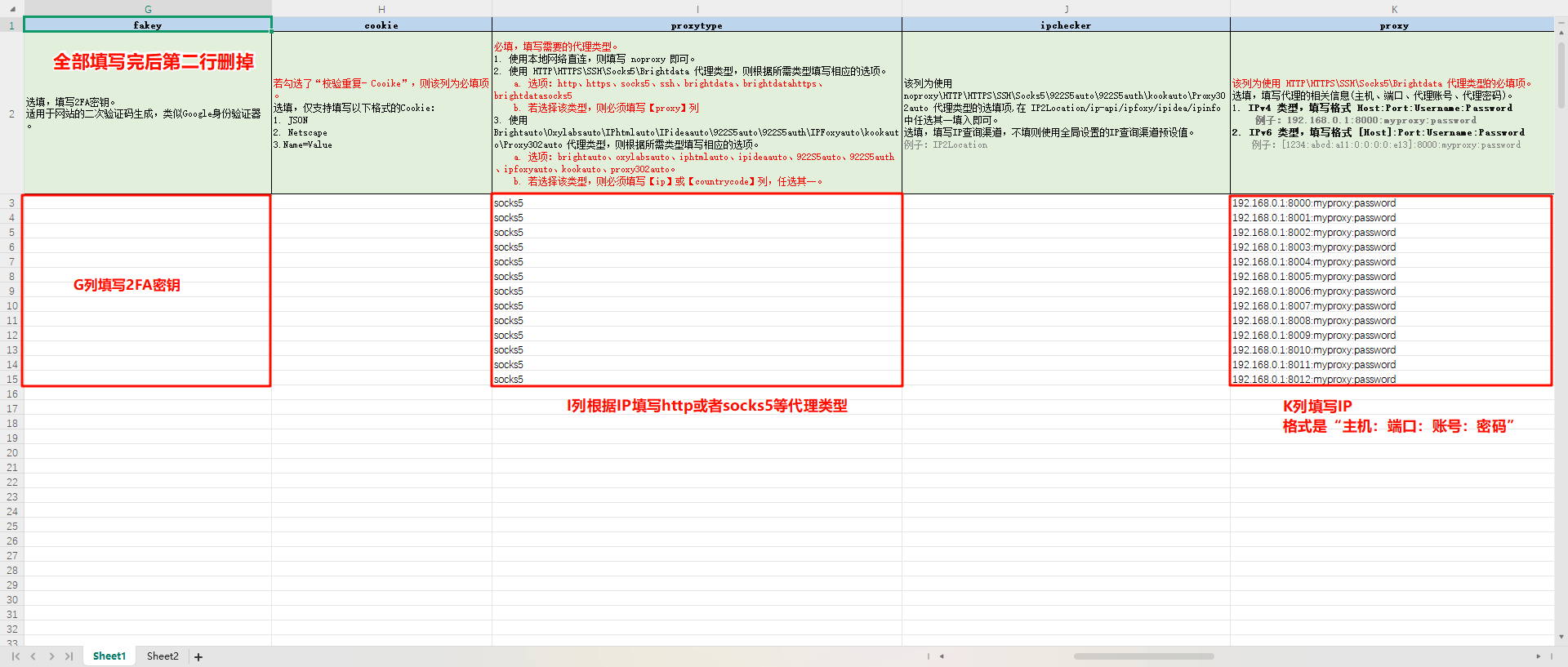Select ipchecker description cell in row 2
The image size is (1568, 667).
pos(1066,113)
